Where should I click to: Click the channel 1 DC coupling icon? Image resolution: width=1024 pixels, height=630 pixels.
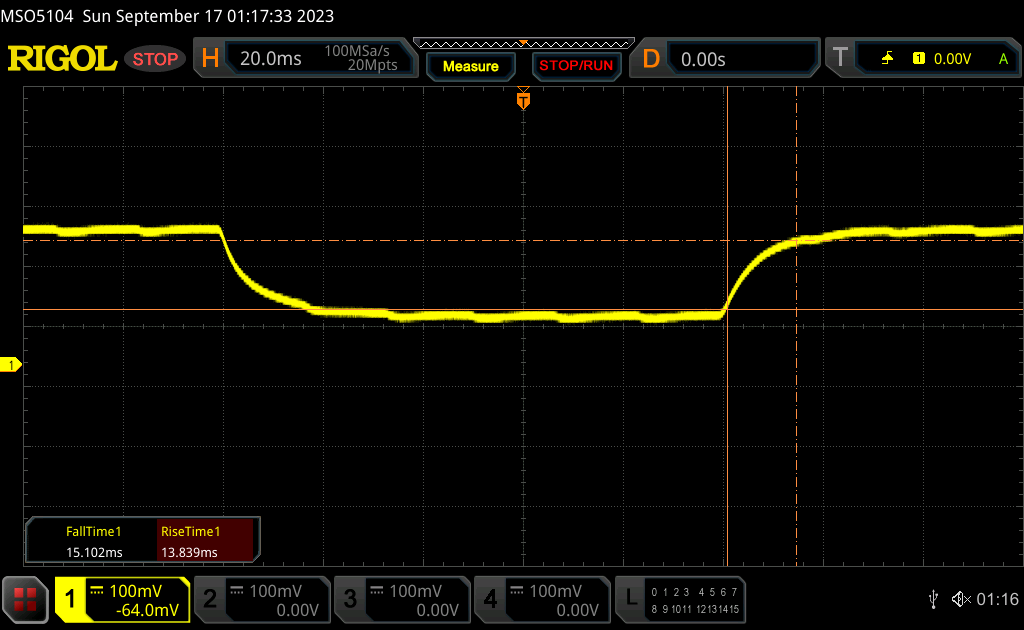[x=97, y=590]
